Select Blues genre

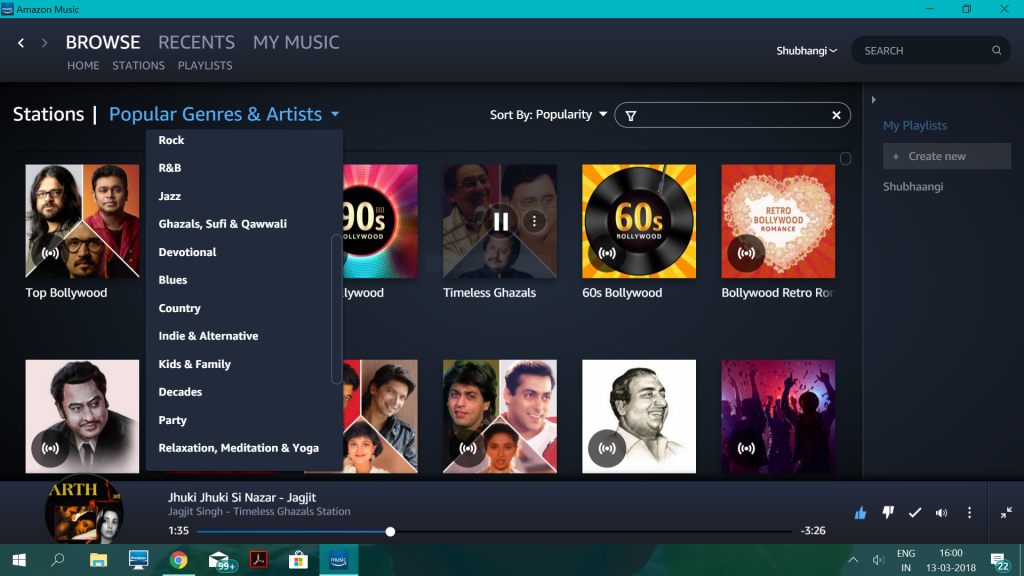(172, 280)
